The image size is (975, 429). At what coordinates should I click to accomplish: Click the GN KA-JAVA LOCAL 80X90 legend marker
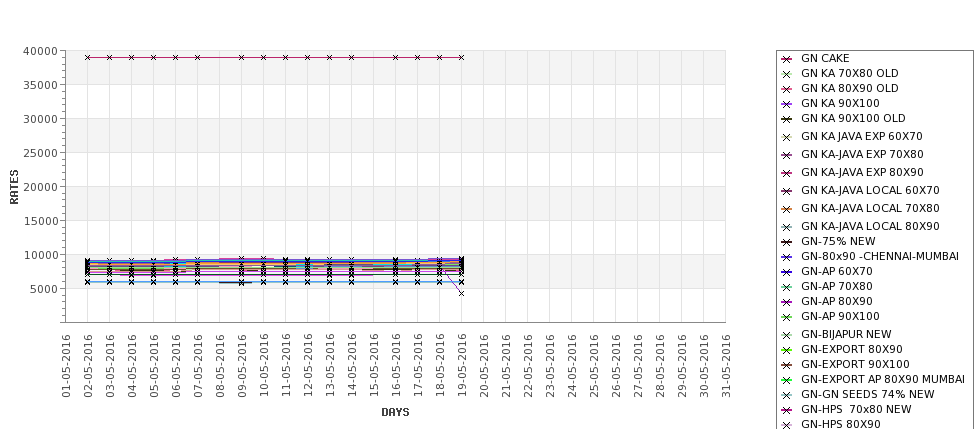[787, 227]
